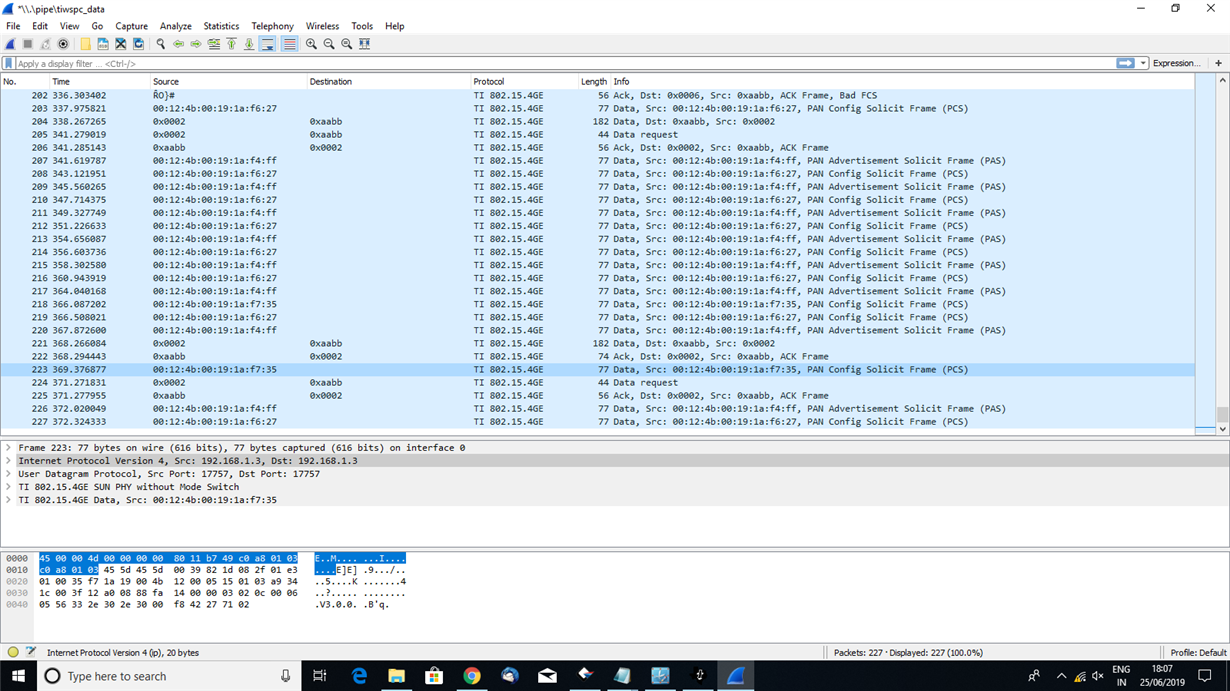Open the Capture menu
Screen dimensions: 1230x691
coord(131,26)
